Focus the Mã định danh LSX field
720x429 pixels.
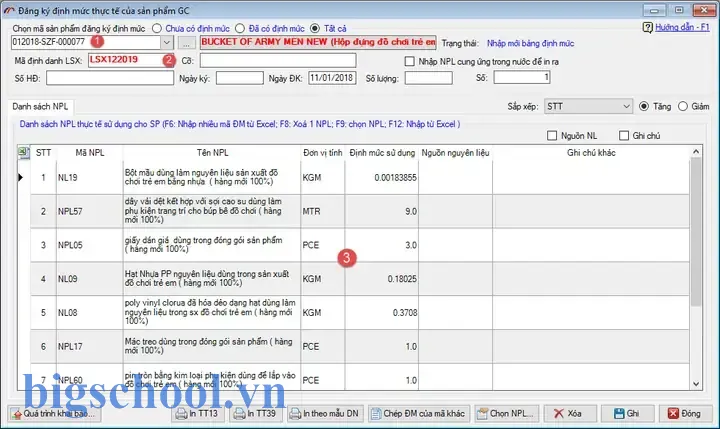132,60
